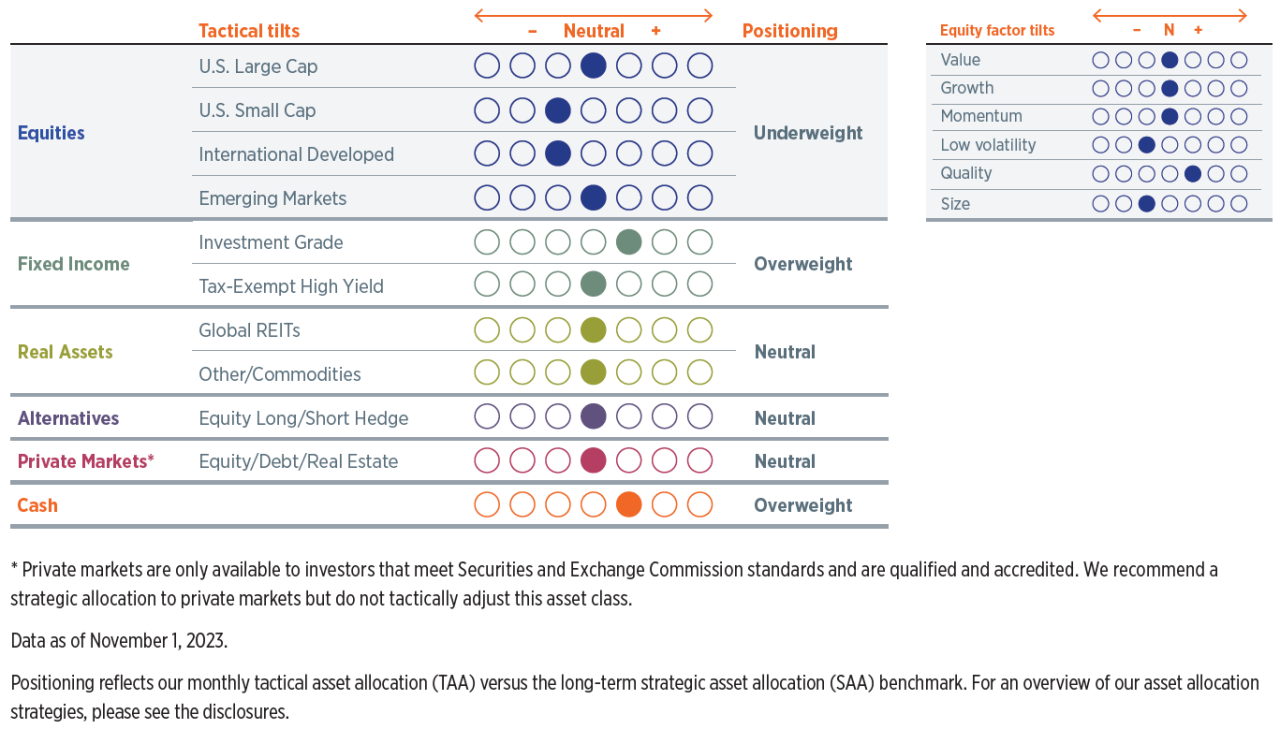The height and width of the screenshot is (729, 1280).
Task: Choose the filled green Investment Grade circle
Action: tap(629, 242)
